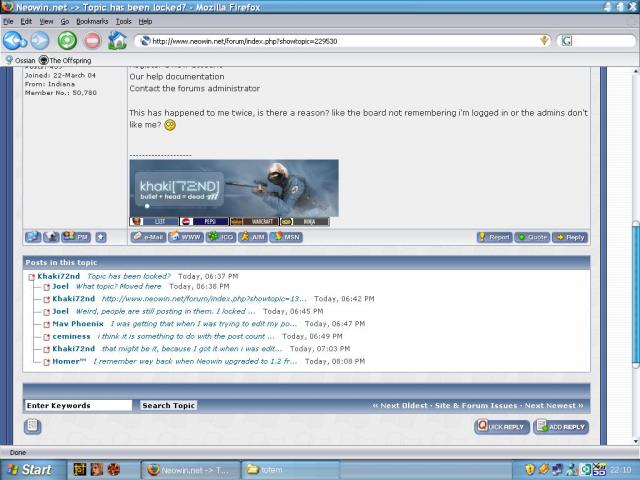Go to the home page via house icon
Viewport: 640px width, 480px height.
click(117, 40)
